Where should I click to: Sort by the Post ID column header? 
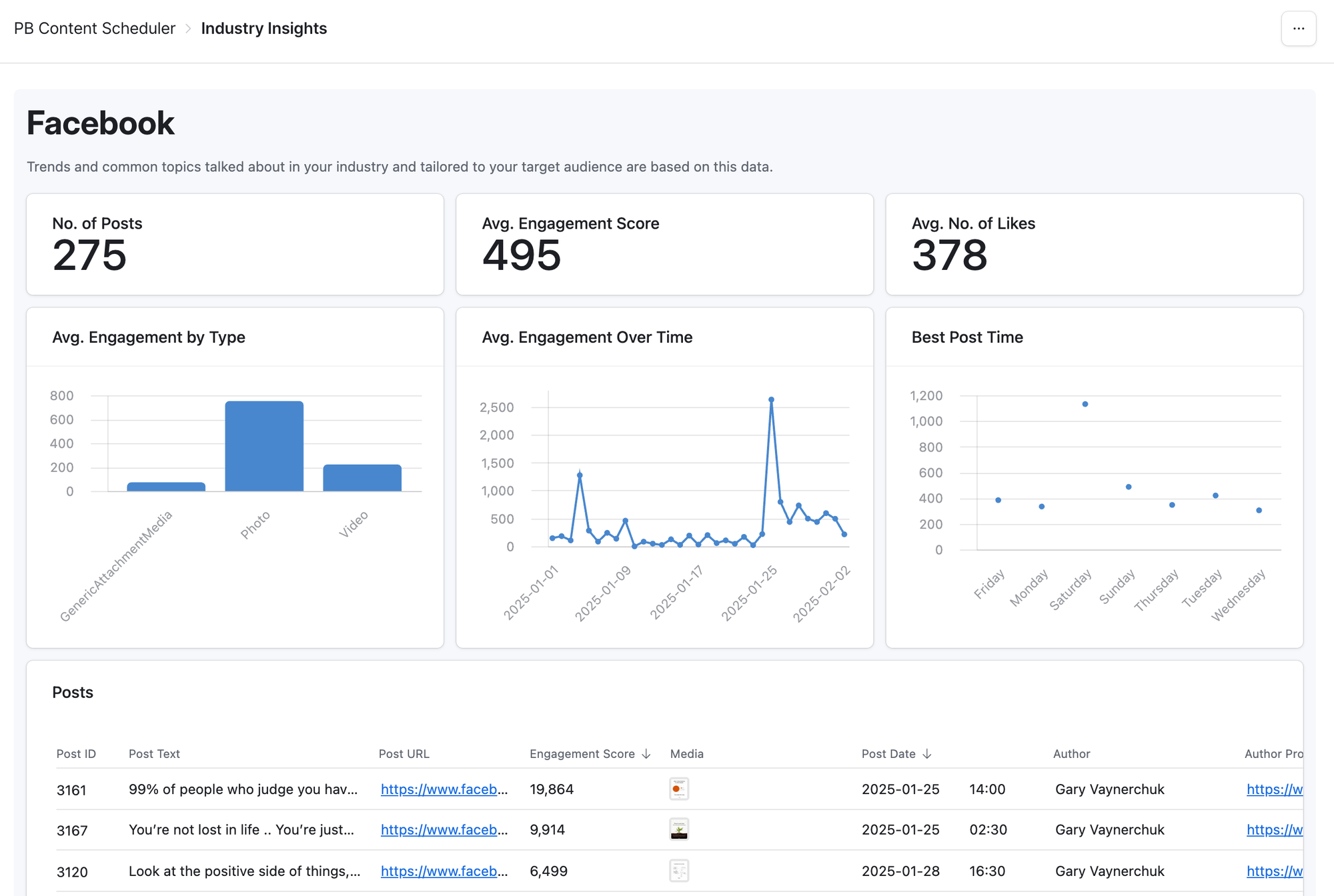(76, 754)
